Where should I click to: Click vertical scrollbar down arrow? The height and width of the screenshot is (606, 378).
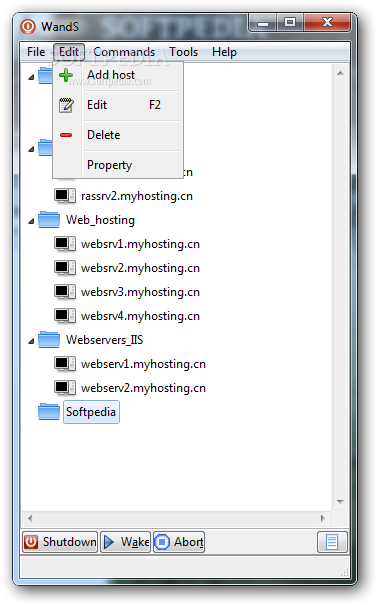tap(340, 502)
